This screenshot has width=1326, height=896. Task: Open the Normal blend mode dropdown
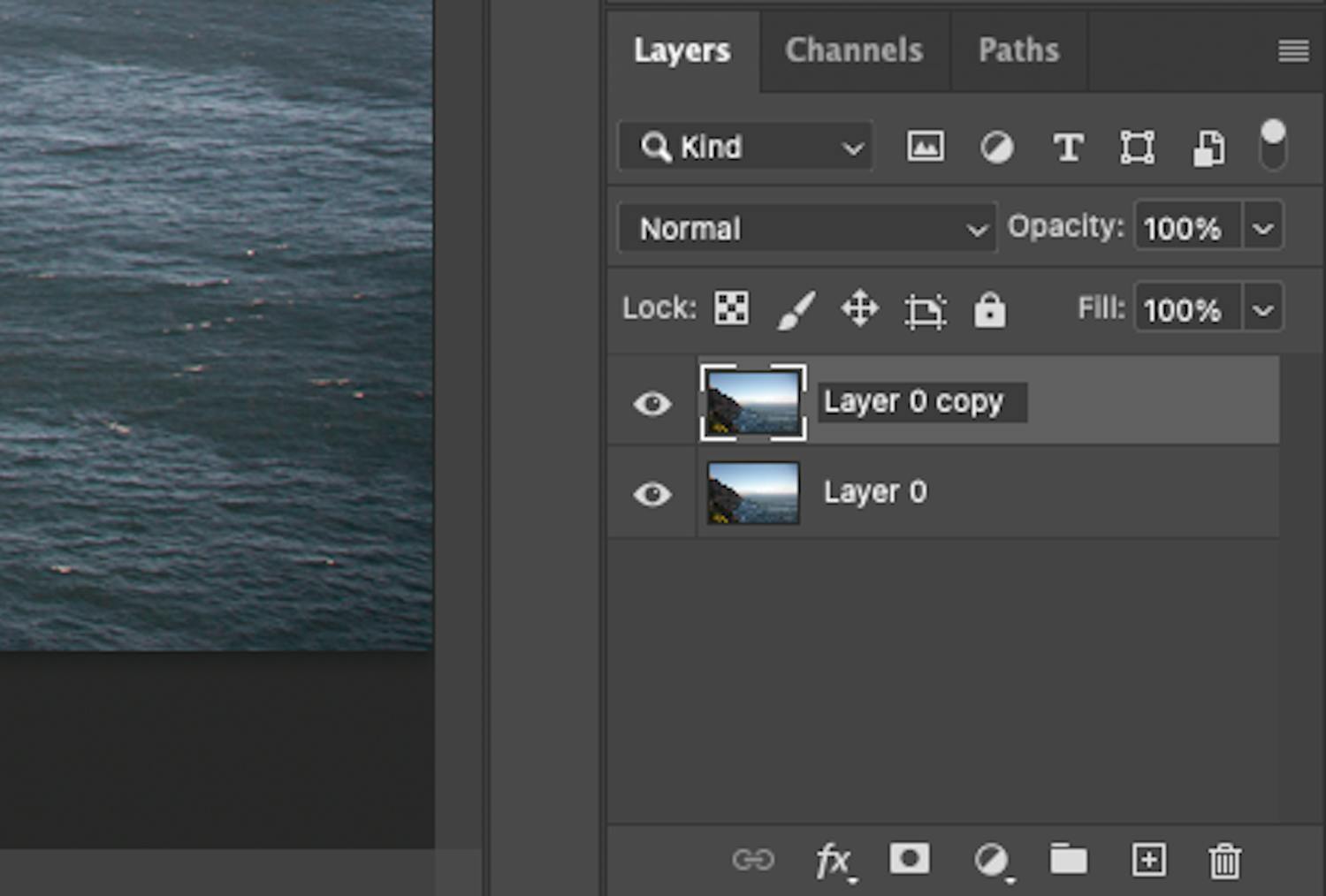click(807, 229)
